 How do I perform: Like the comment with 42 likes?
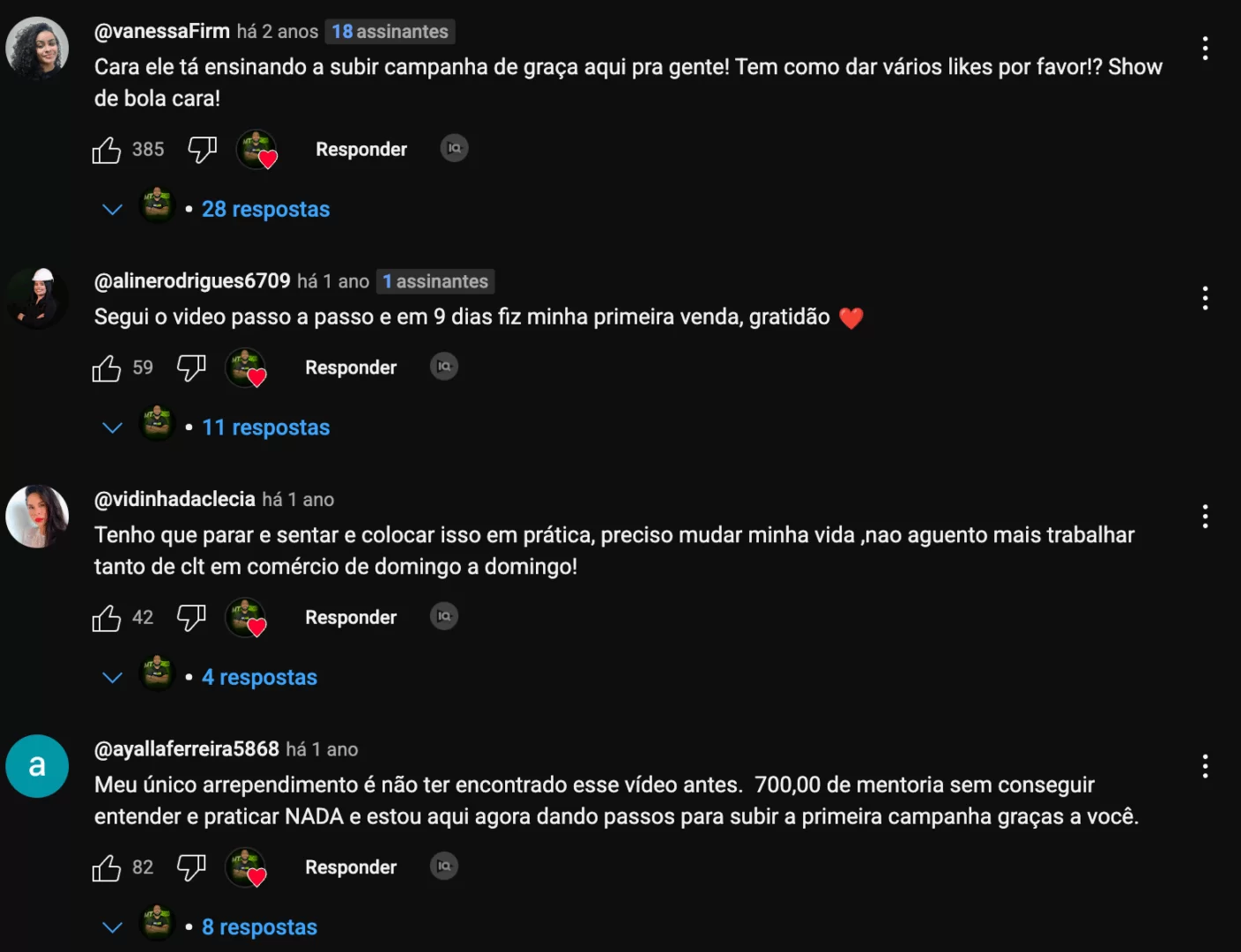(x=107, y=617)
